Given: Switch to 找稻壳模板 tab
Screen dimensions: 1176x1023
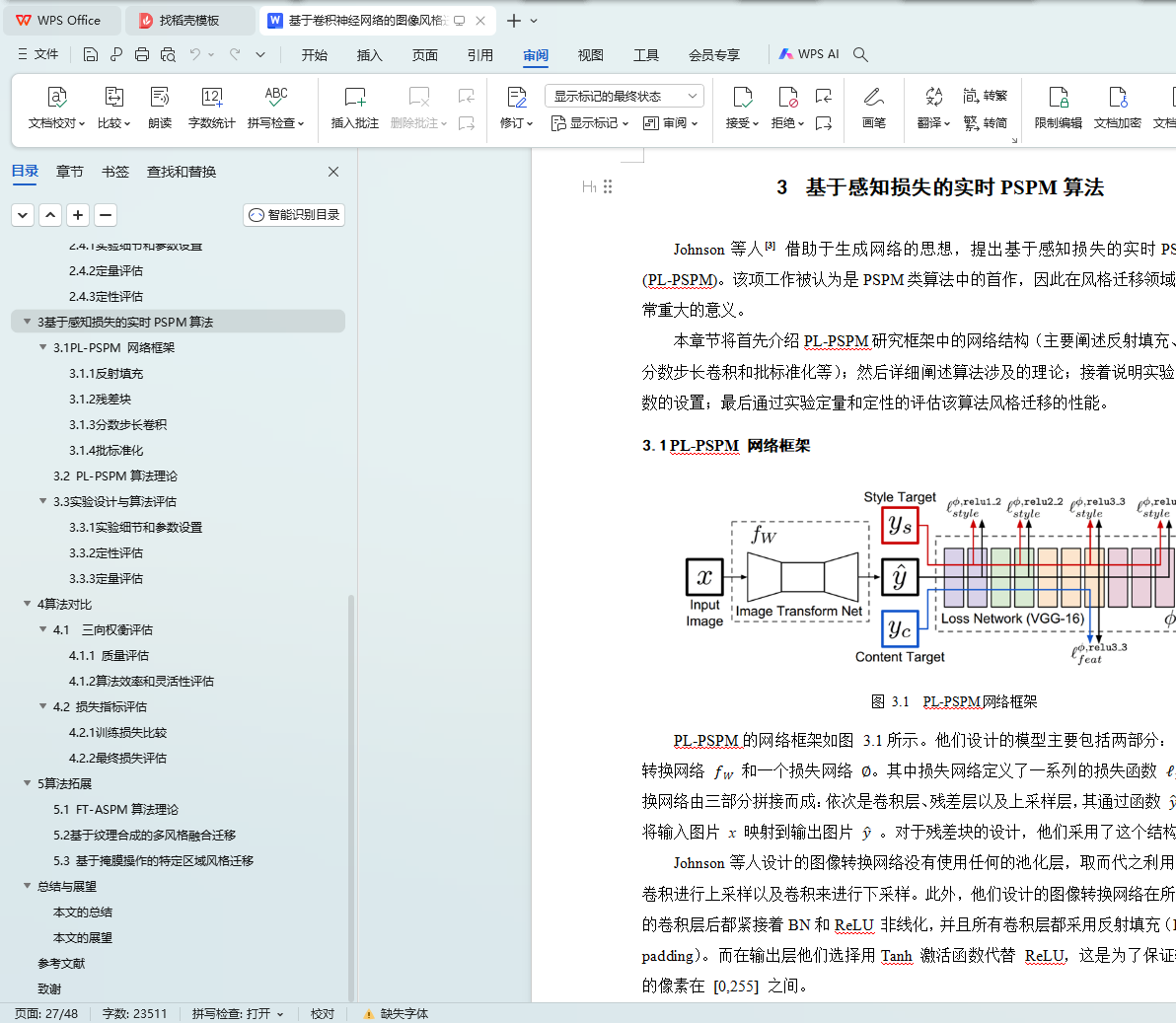Looking at the screenshot, I should tap(189, 21).
